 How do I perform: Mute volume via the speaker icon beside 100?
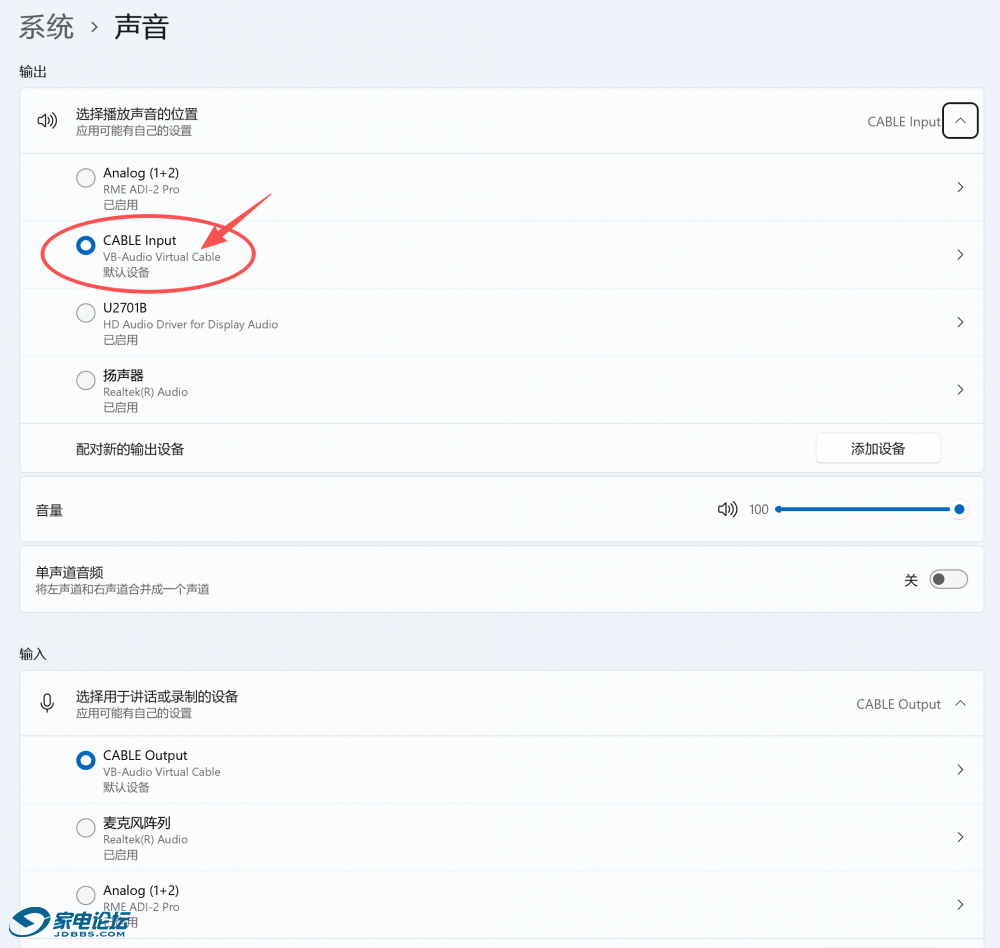click(x=727, y=509)
